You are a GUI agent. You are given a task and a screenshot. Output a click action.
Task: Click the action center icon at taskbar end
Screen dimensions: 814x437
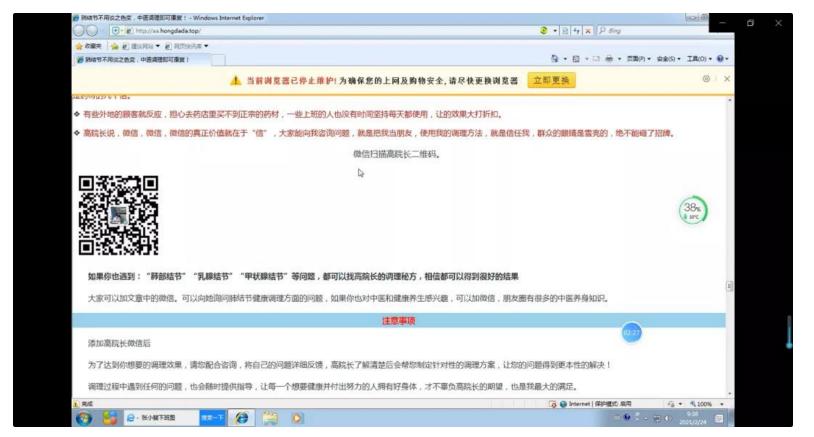[719, 418]
